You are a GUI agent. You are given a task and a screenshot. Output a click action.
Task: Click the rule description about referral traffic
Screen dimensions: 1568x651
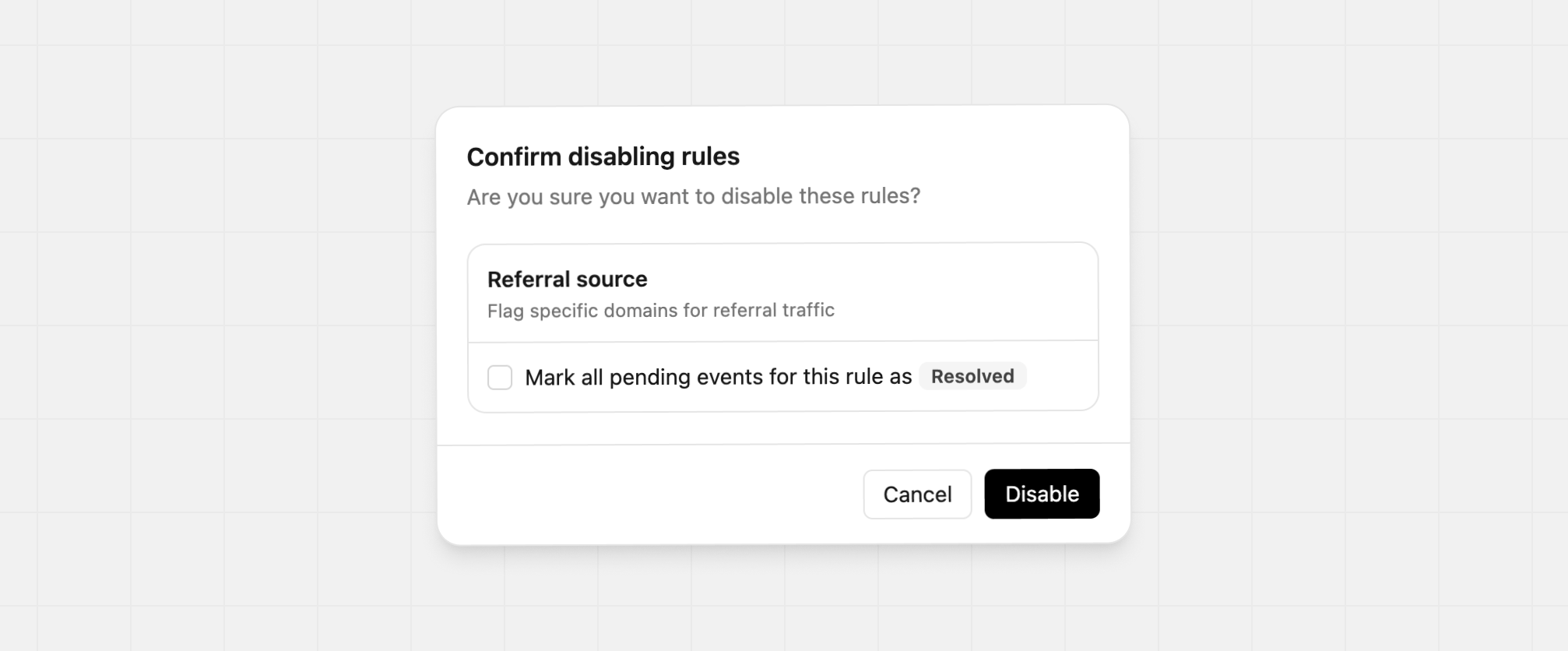(659, 310)
